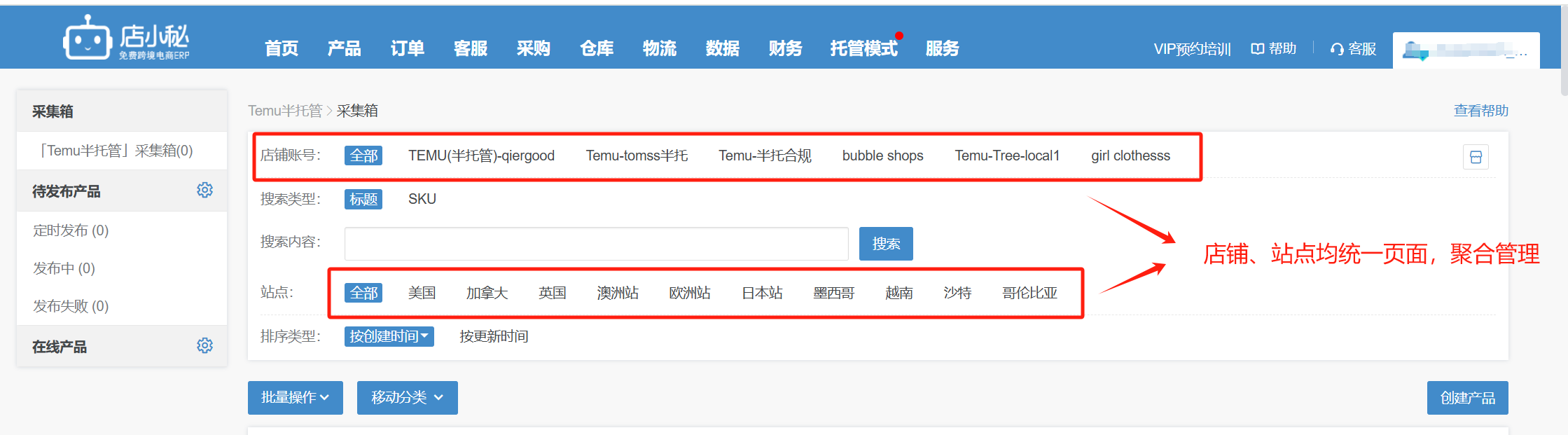1568x435 pixels.
Task: Filter site by 欧洲站
Action: pyautogui.click(x=690, y=293)
